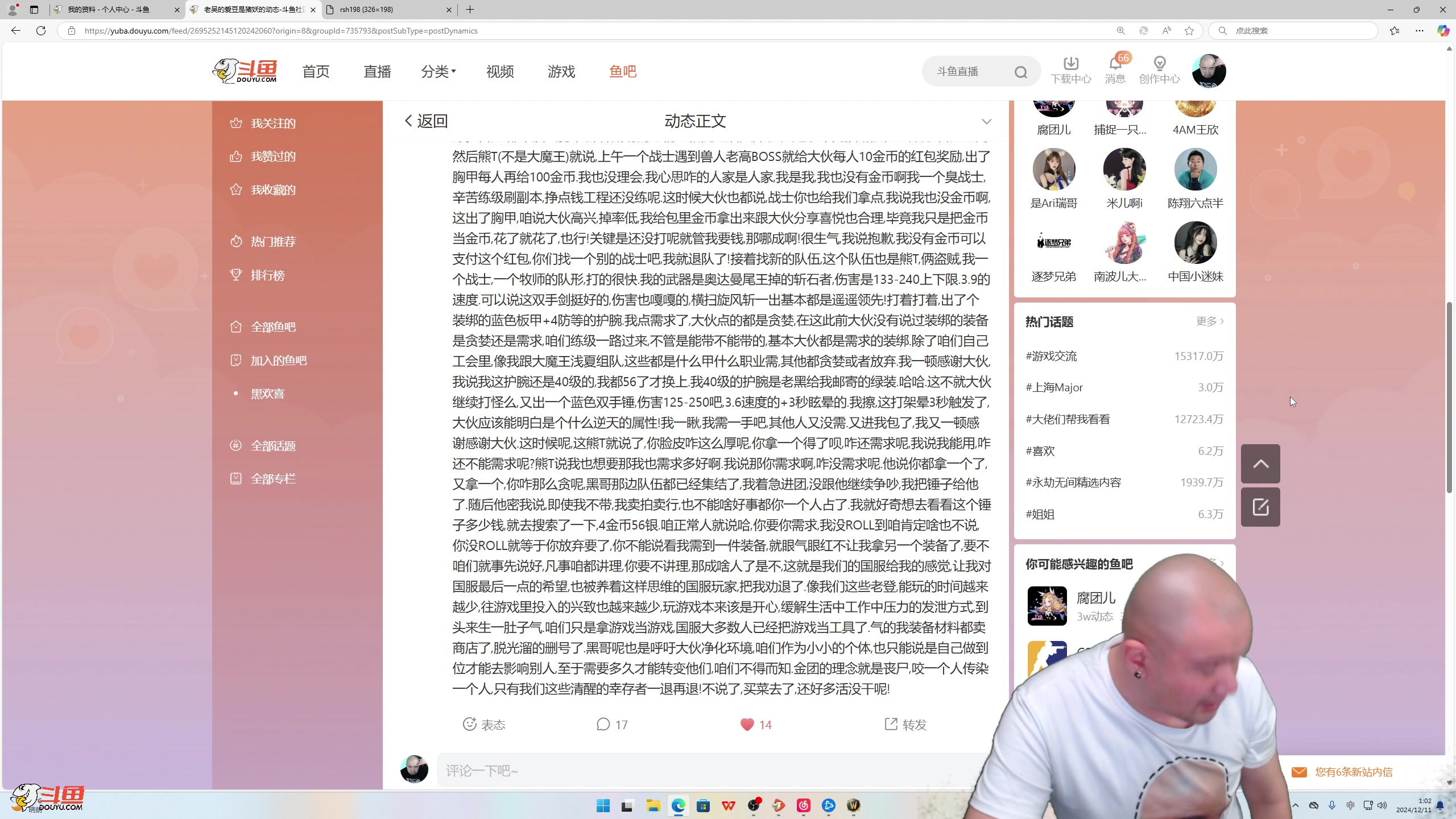Go to 首页 in top navigation
This screenshot has height=819, width=1456.
coord(316,72)
